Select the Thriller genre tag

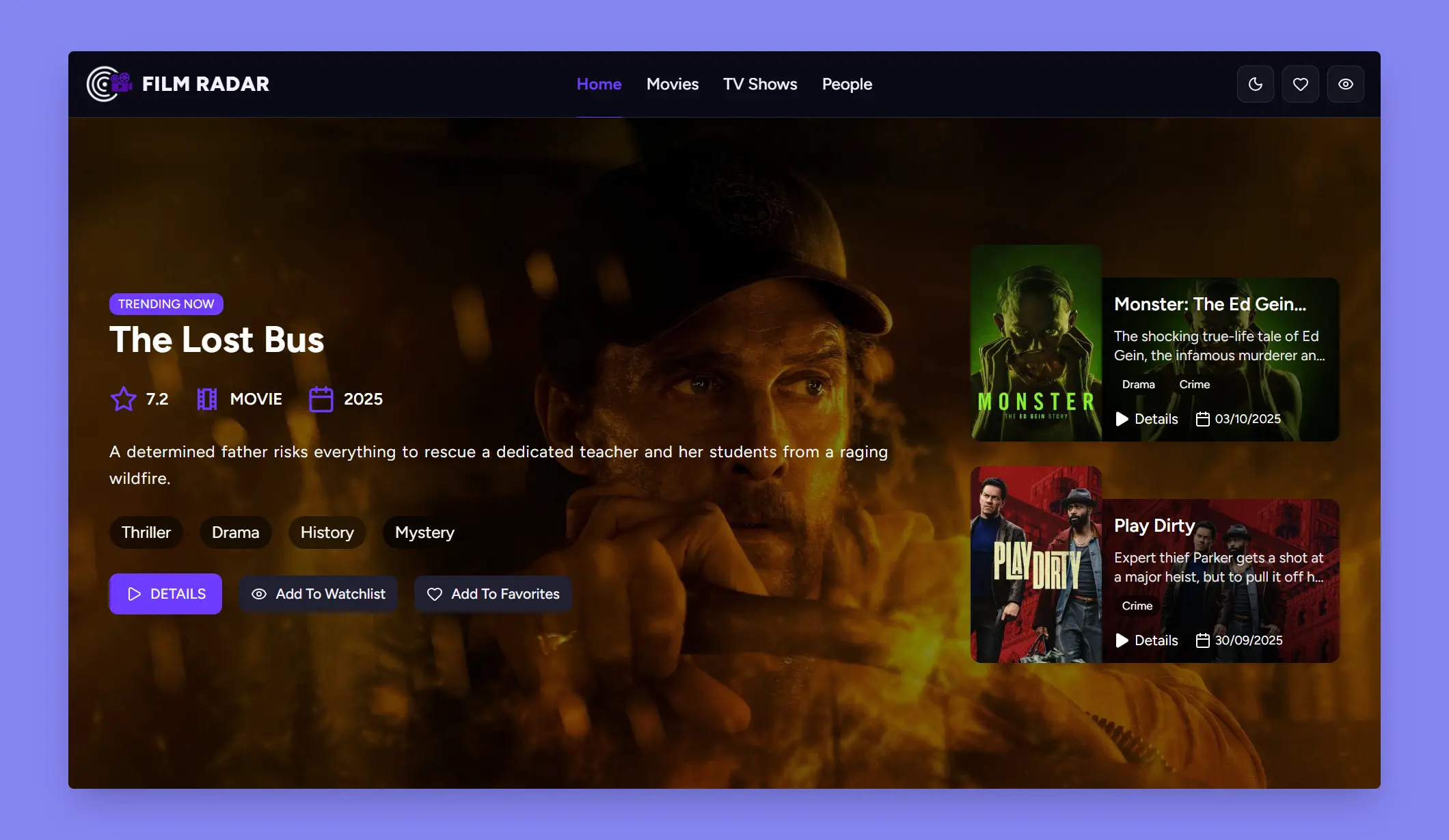point(146,532)
